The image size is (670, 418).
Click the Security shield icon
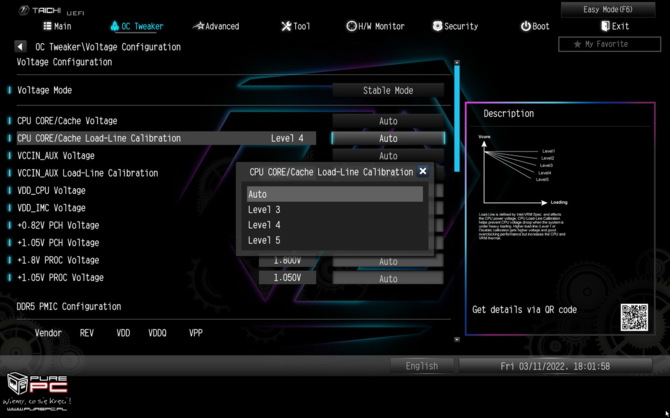[437, 26]
